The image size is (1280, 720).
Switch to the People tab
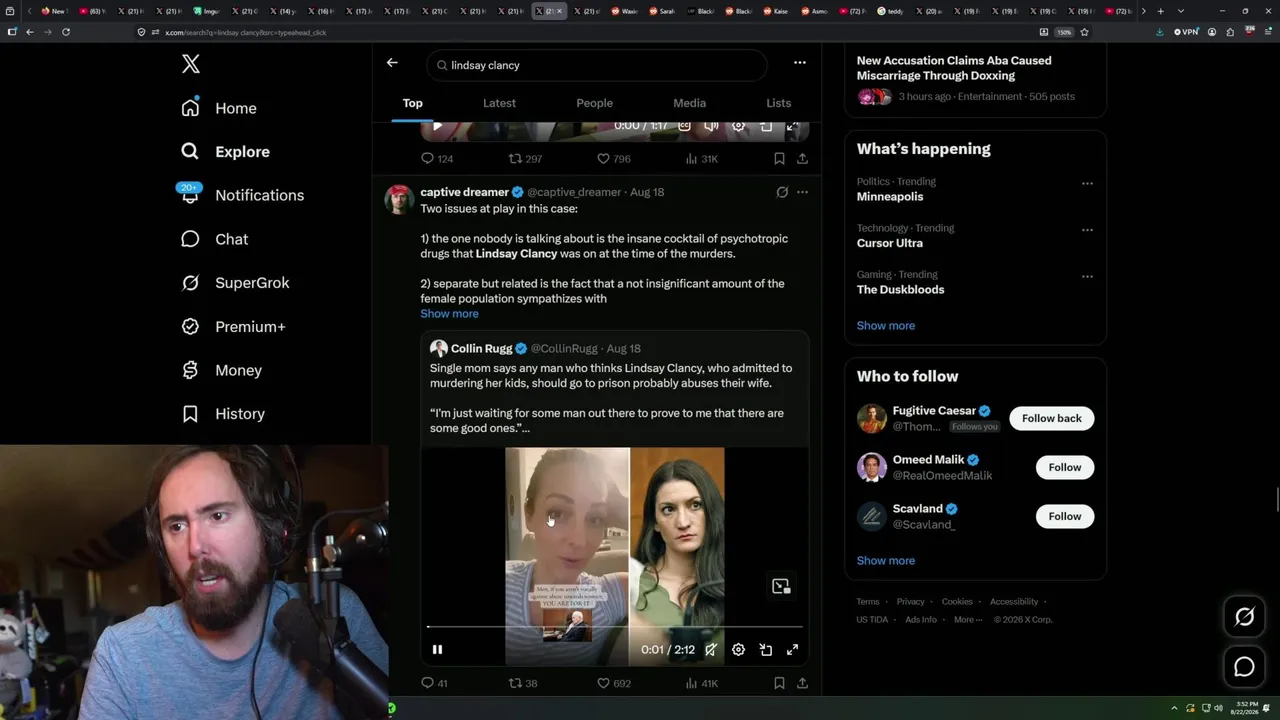(x=594, y=103)
